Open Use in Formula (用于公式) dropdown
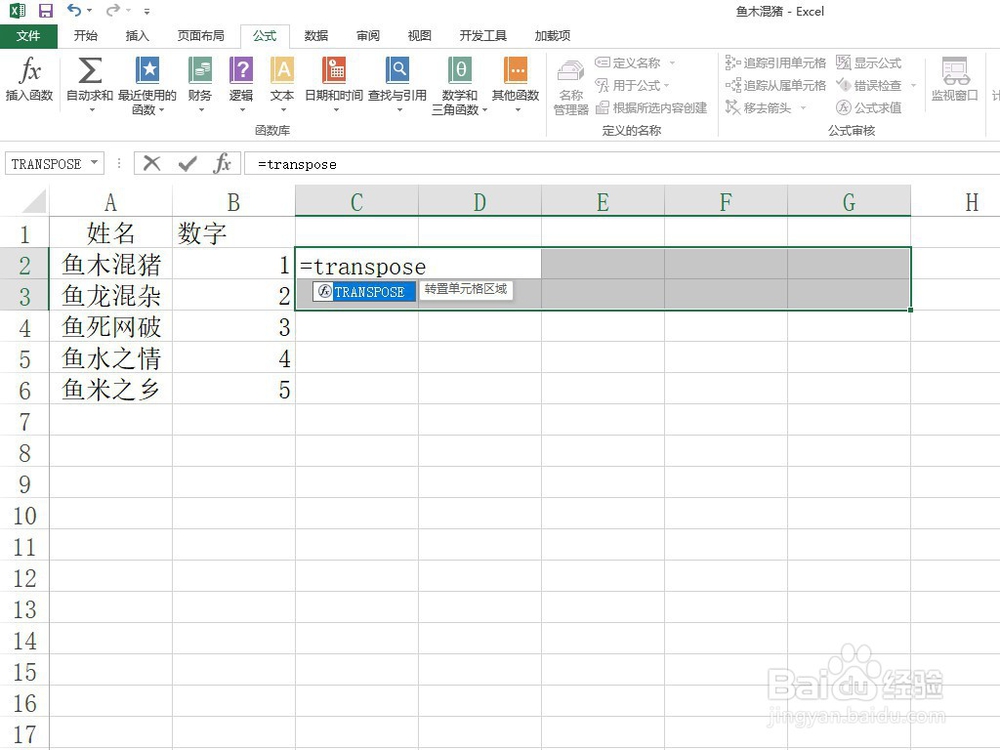The width and height of the screenshot is (1000, 750). tap(632, 85)
